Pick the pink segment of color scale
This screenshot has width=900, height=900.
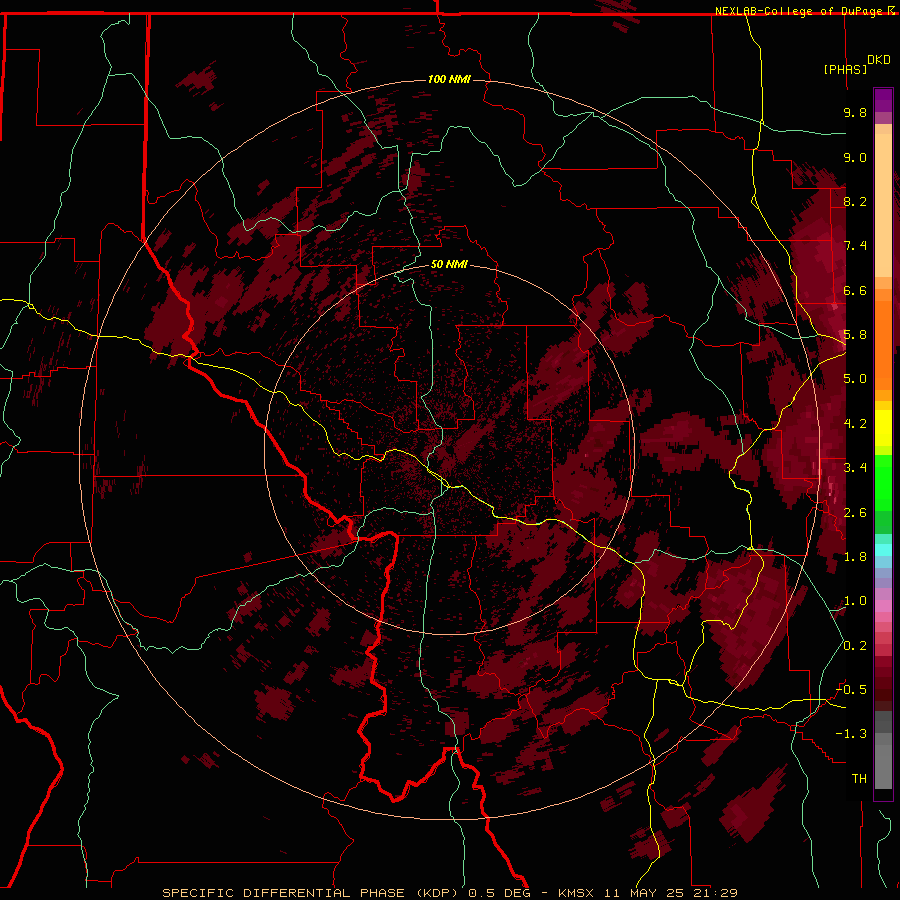click(x=883, y=606)
